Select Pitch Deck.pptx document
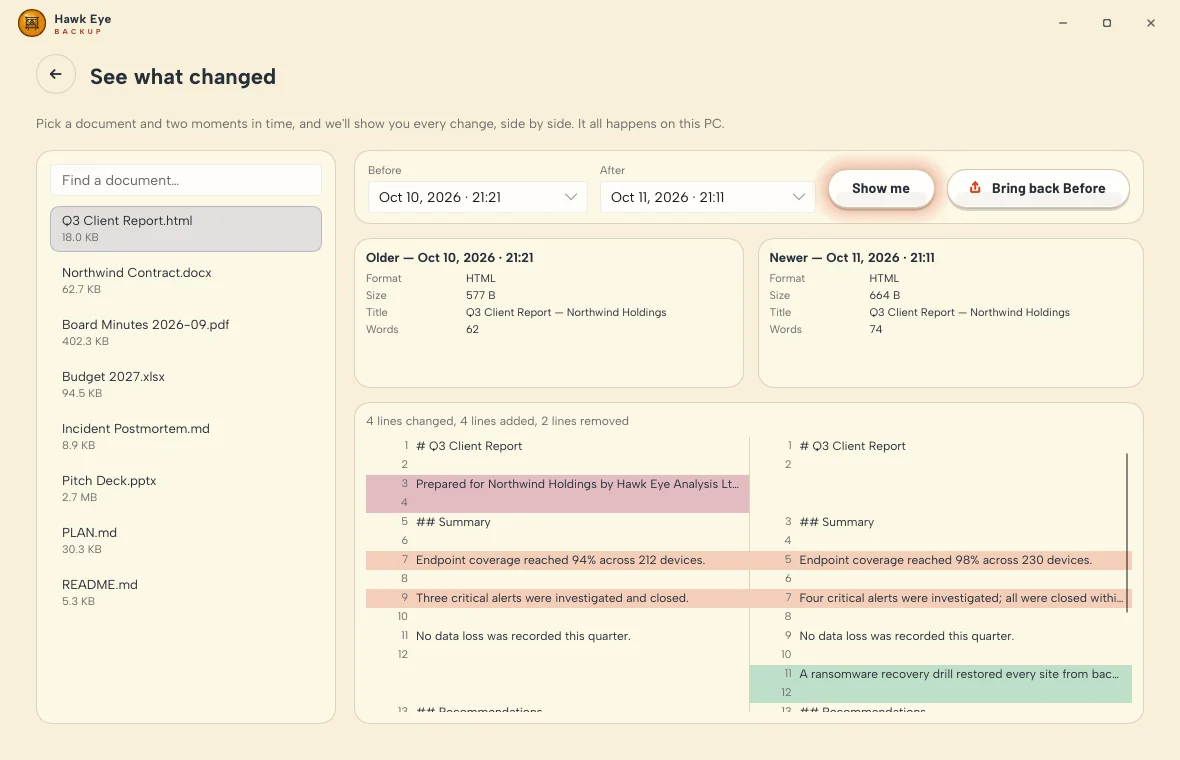Image resolution: width=1180 pixels, height=760 pixels. coord(186,488)
